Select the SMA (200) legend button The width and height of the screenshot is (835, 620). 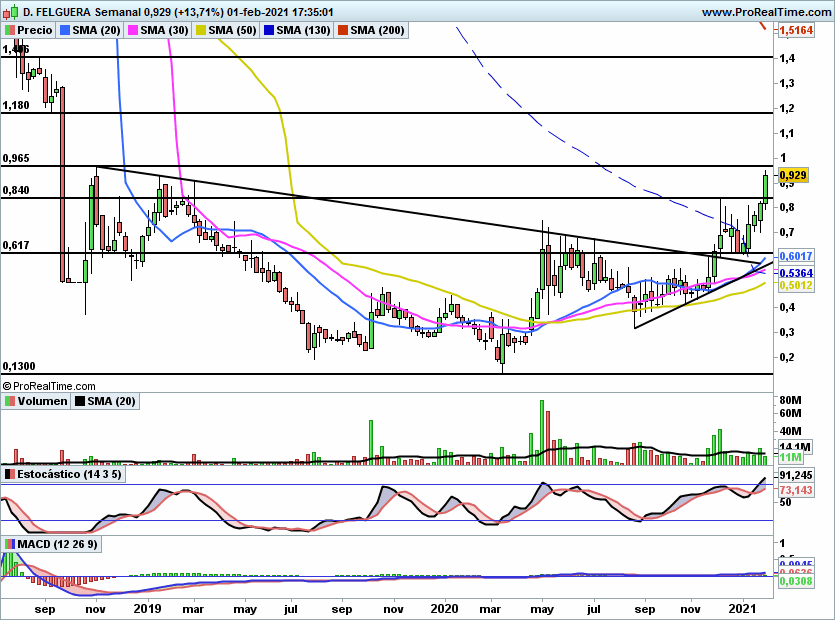tap(371, 30)
